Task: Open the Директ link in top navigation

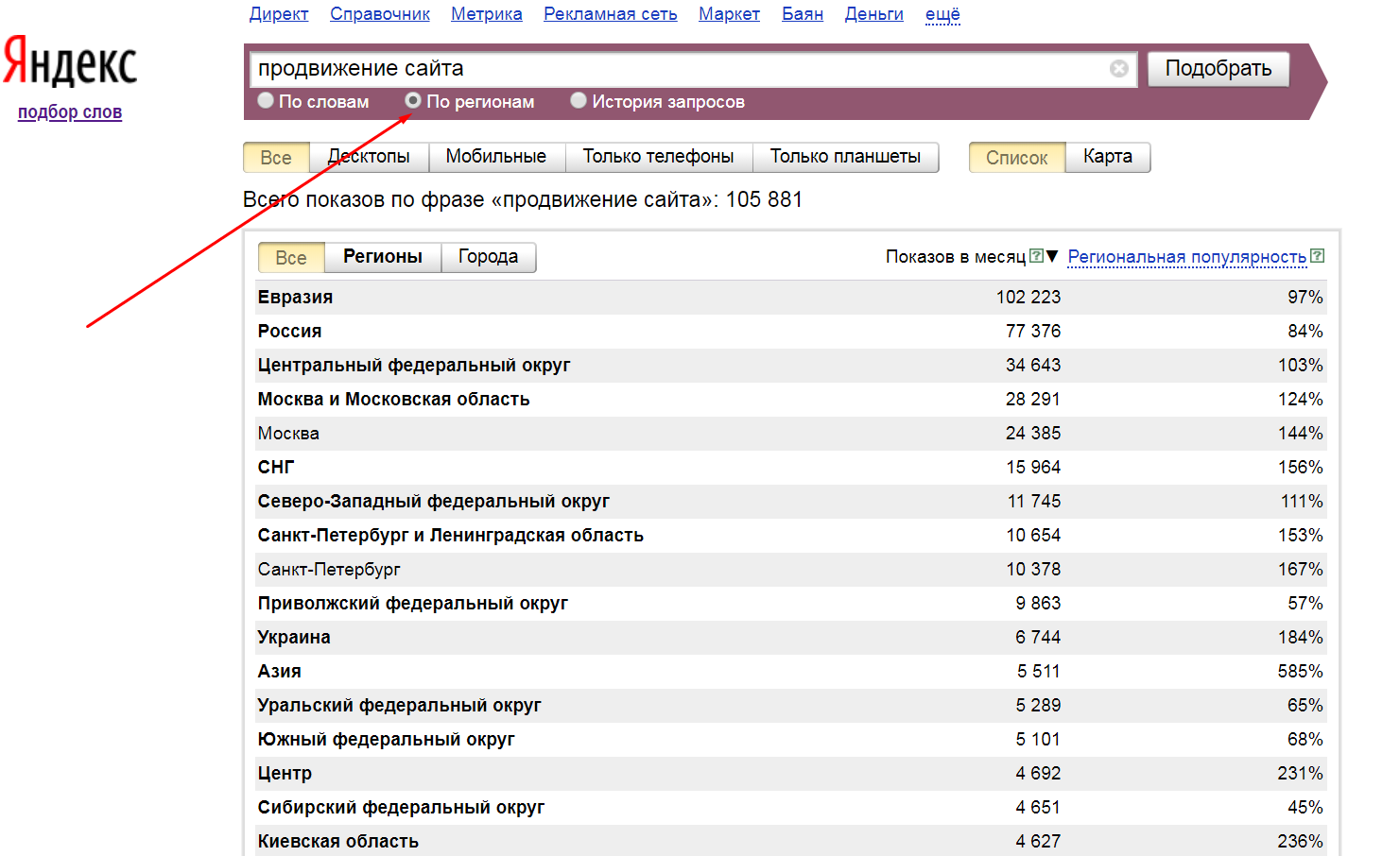Action: 278,14
